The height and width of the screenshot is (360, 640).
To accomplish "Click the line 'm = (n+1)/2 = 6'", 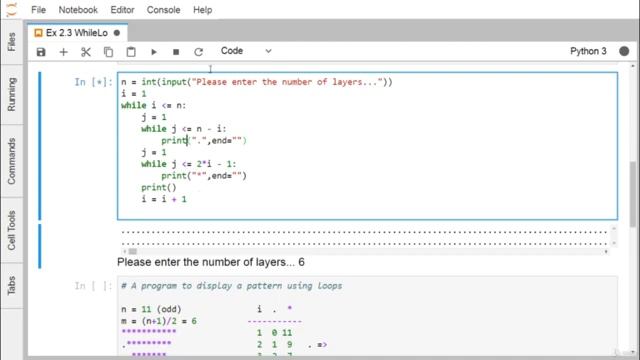I will (x=159, y=321).
